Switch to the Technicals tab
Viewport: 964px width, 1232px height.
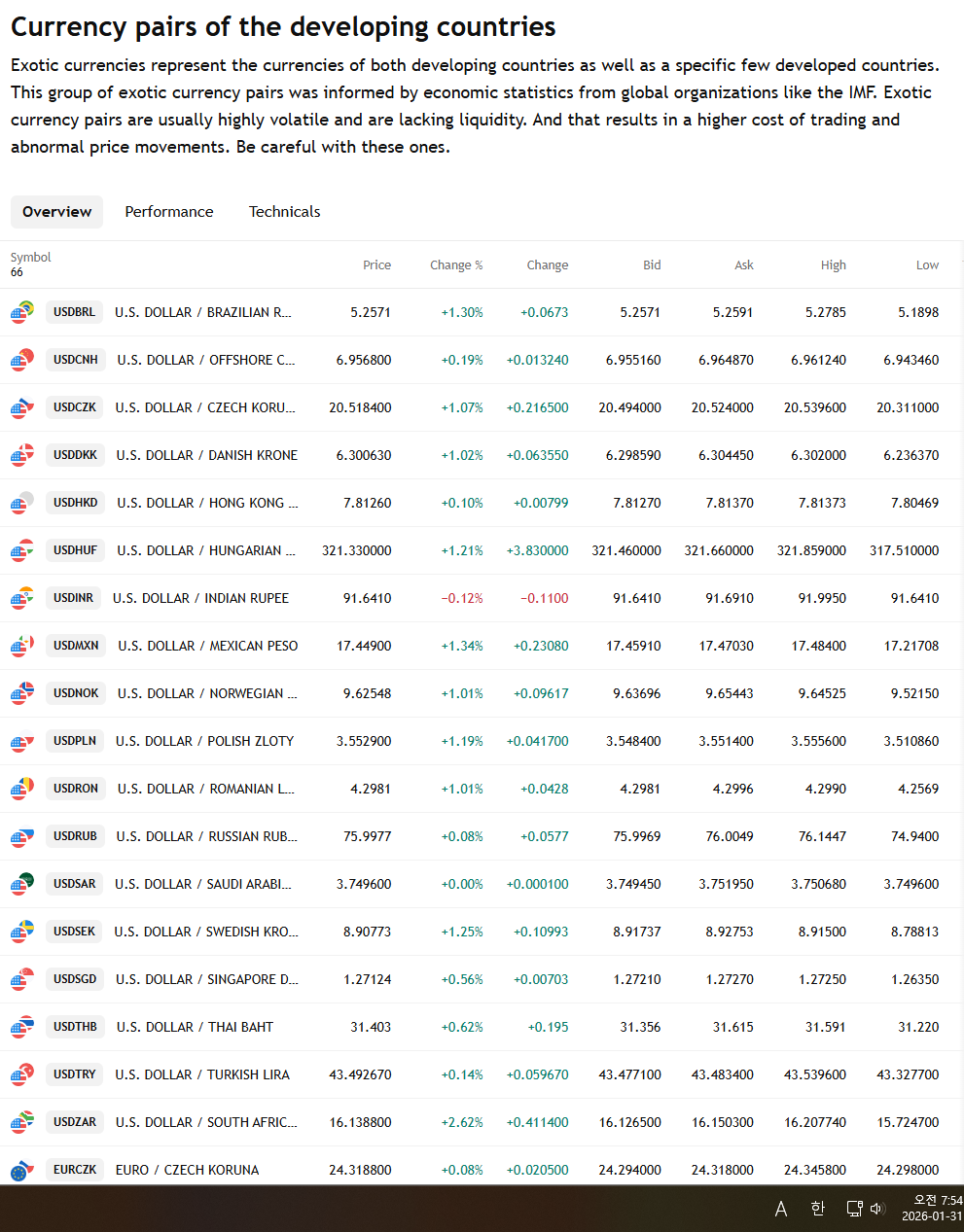point(285,212)
